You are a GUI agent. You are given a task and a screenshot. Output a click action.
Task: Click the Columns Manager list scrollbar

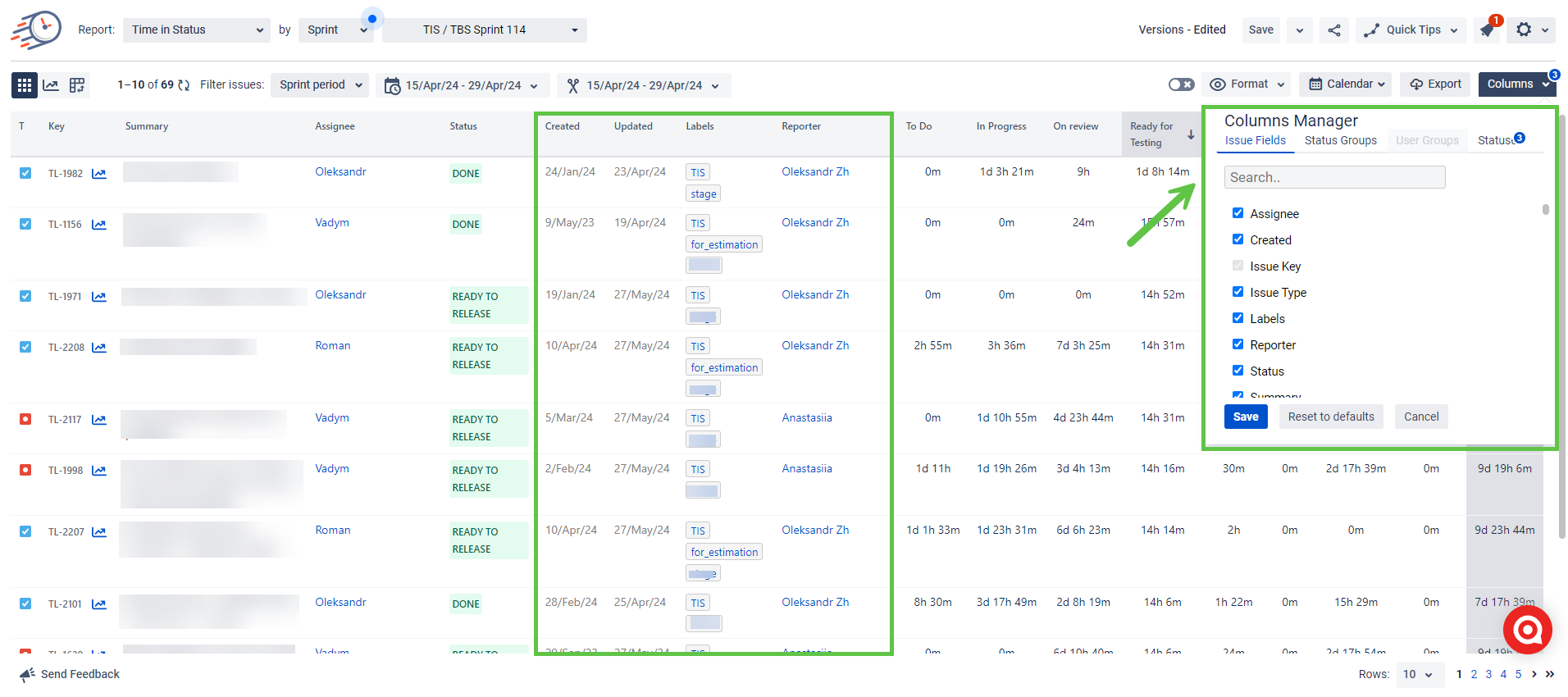tap(1546, 210)
